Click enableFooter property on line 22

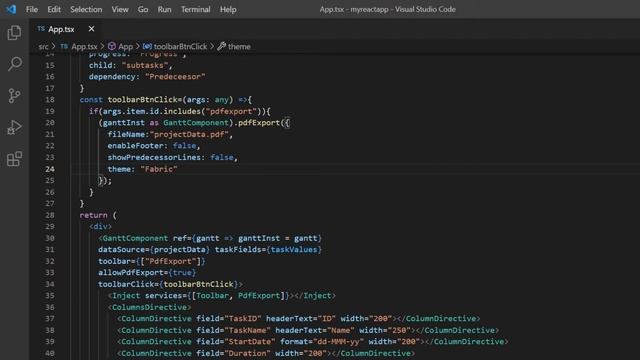click(x=136, y=146)
